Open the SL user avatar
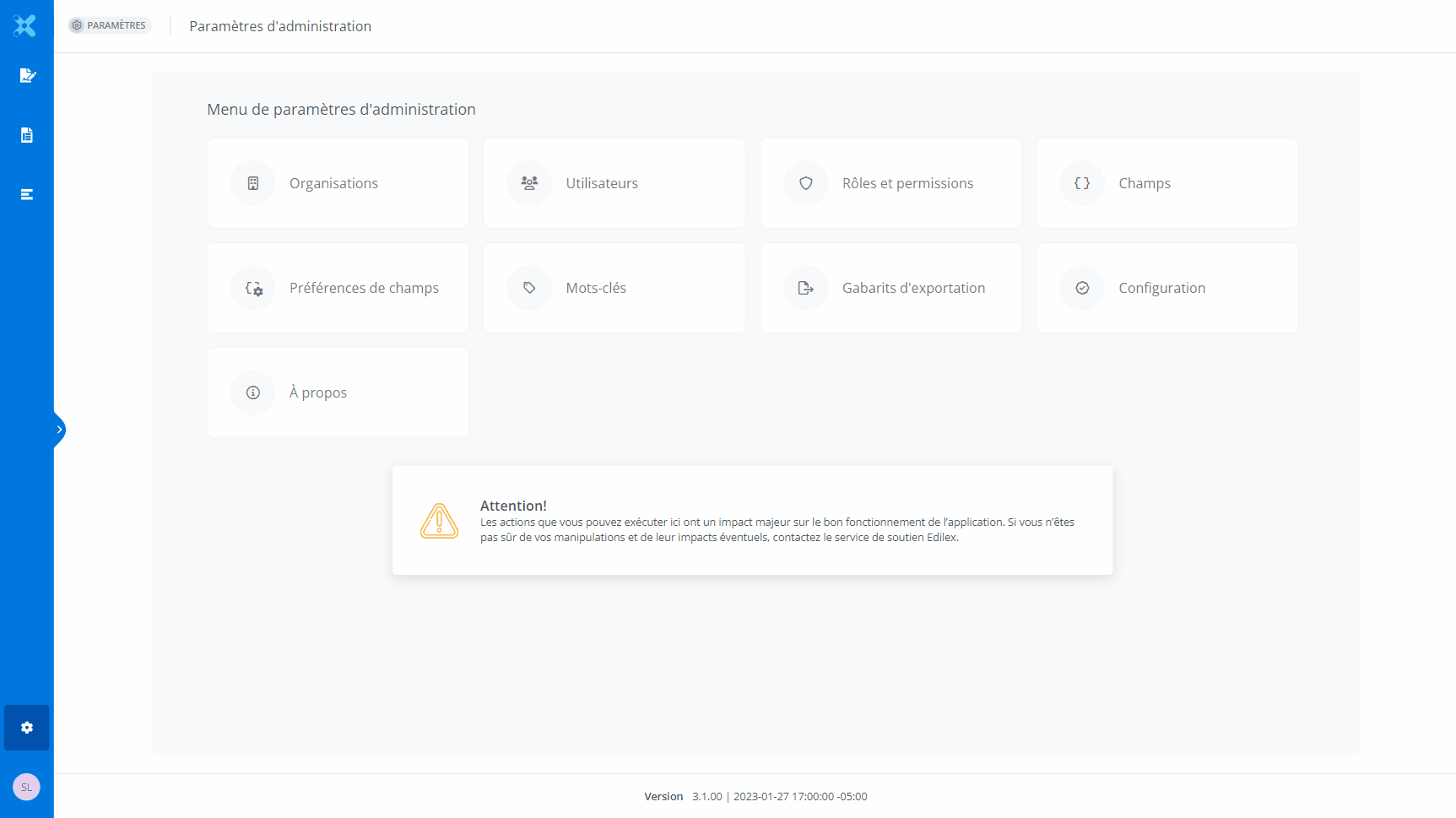Image resolution: width=1456 pixels, height=818 pixels. [x=26, y=787]
